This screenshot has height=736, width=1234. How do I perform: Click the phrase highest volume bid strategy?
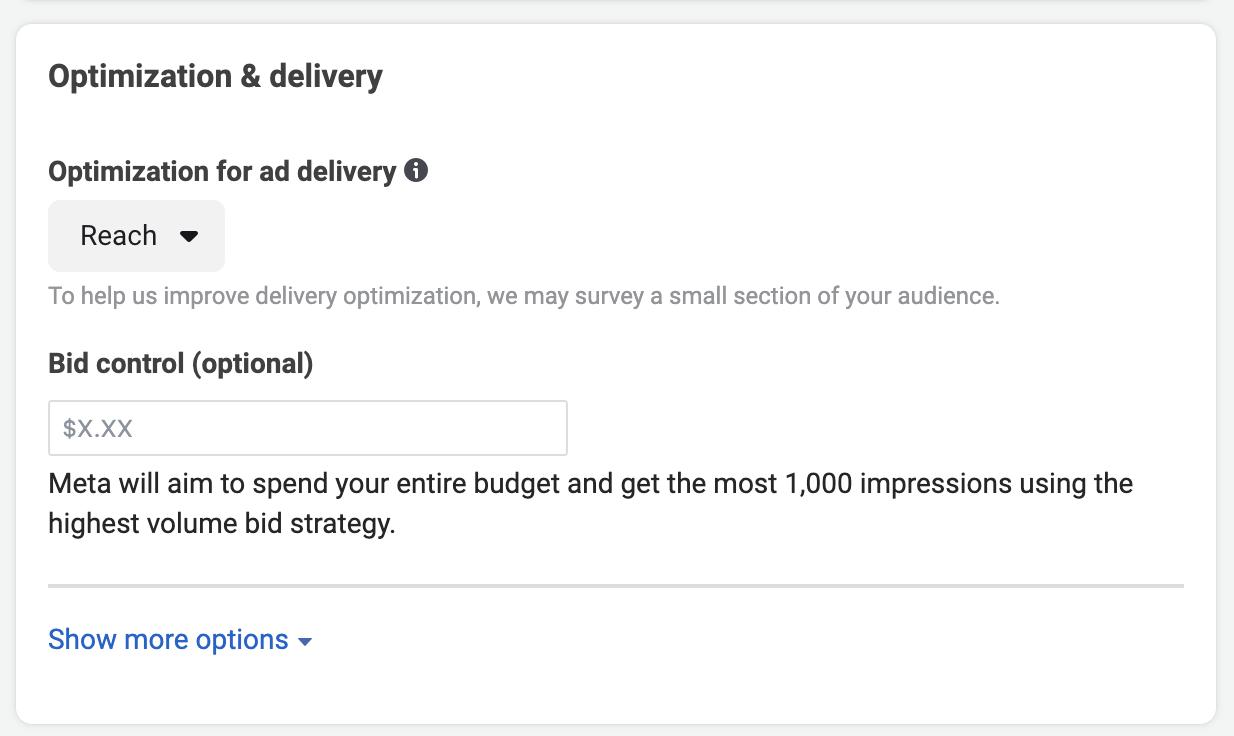click(x=221, y=524)
